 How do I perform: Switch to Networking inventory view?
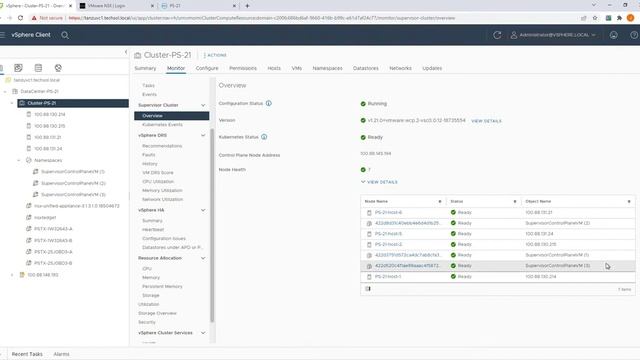pos(58,68)
